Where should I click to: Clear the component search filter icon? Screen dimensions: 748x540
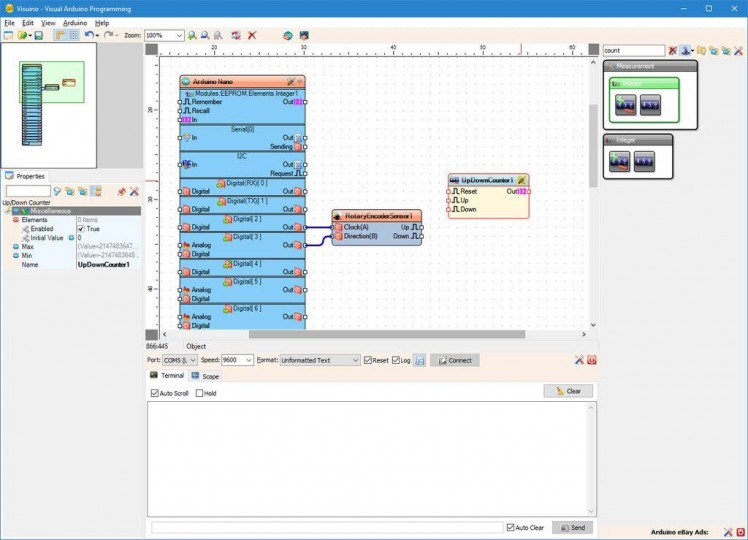tap(673, 50)
